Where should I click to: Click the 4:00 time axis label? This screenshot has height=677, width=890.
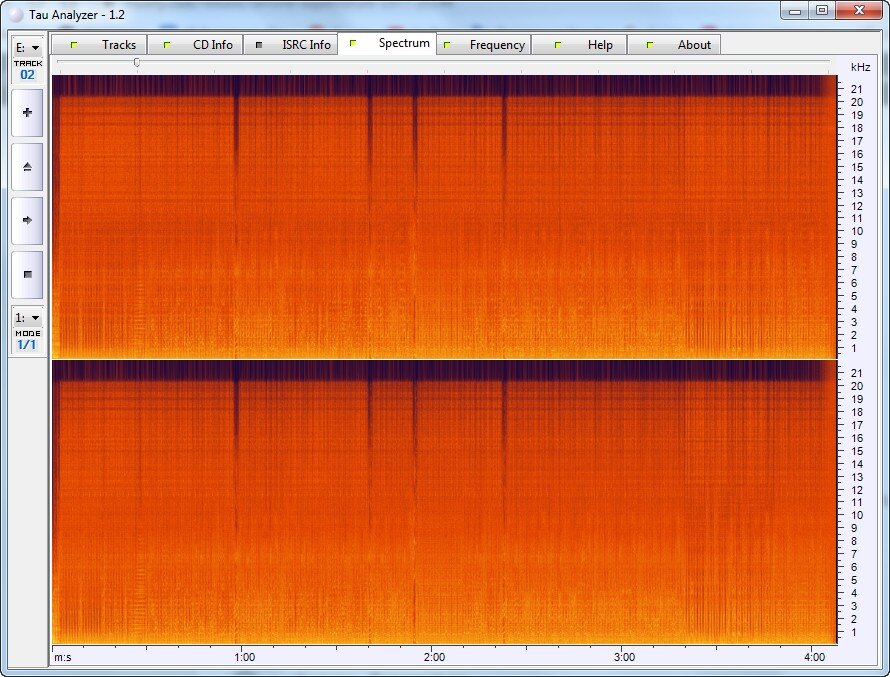[815, 657]
